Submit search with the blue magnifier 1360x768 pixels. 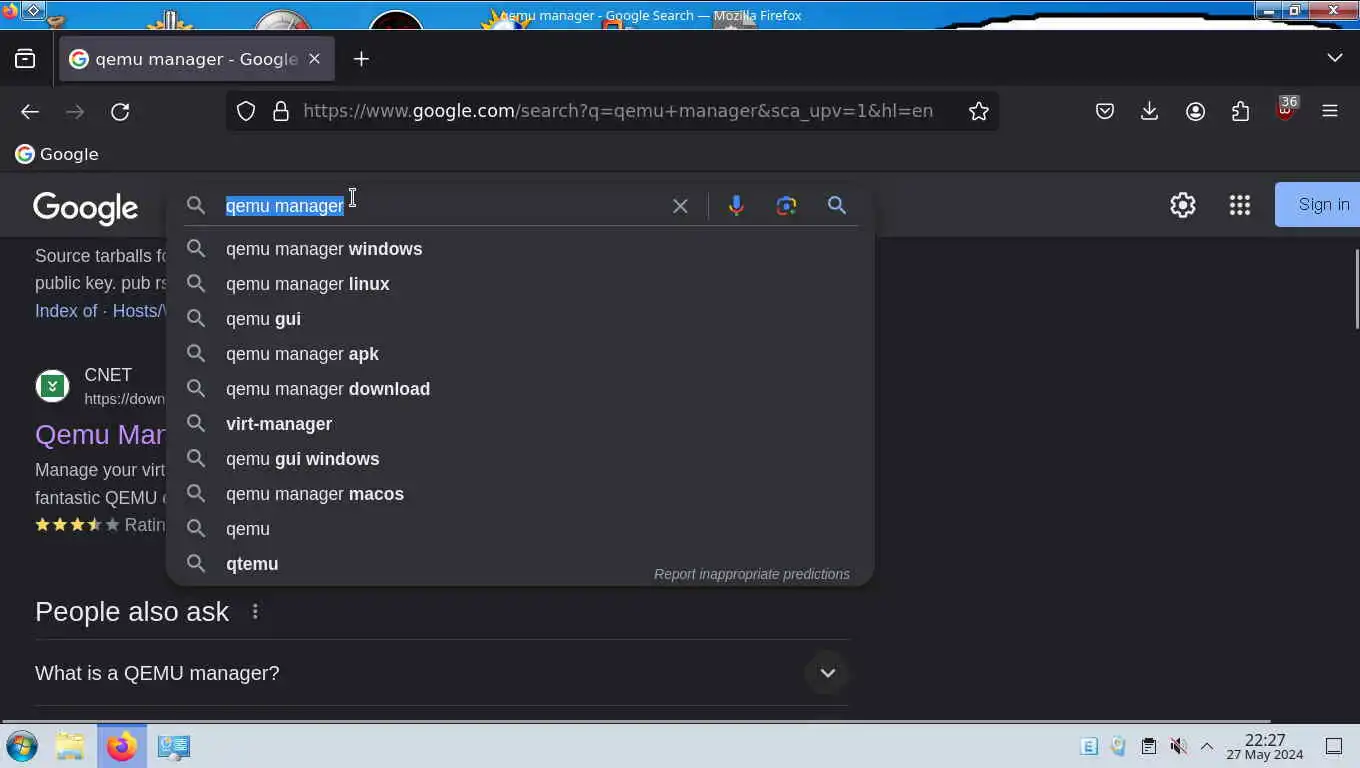click(x=837, y=205)
